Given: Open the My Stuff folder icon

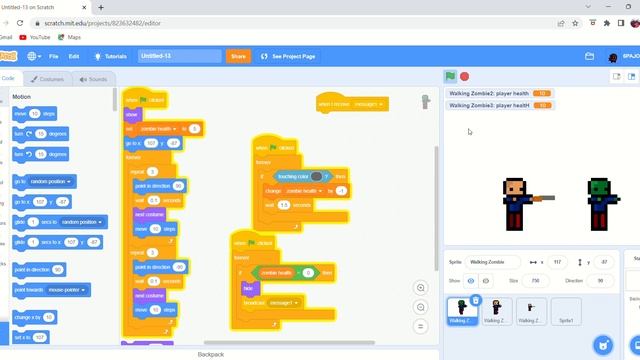Looking at the screenshot, I should coord(589,56).
